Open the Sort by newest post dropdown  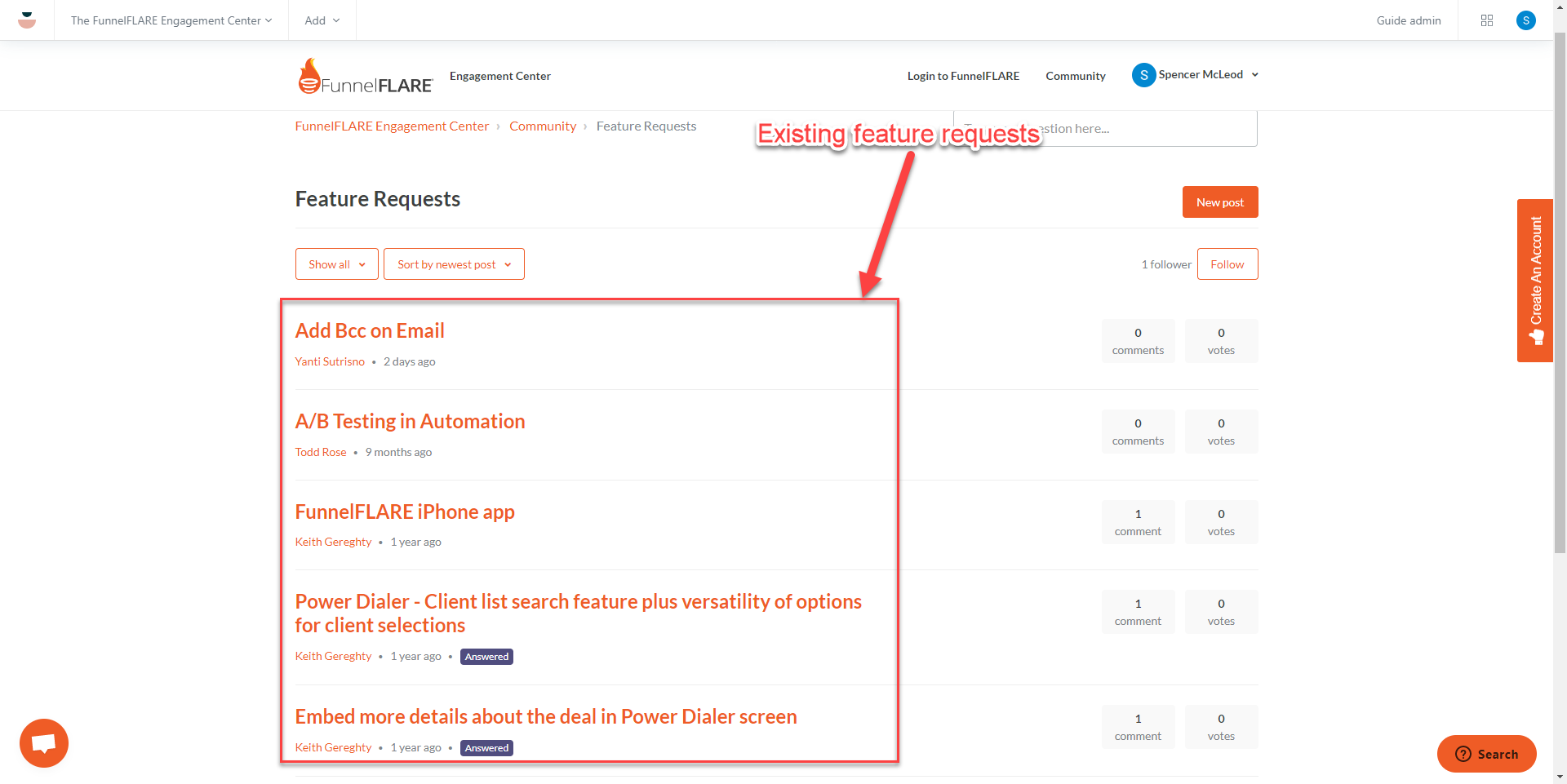coord(454,264)
